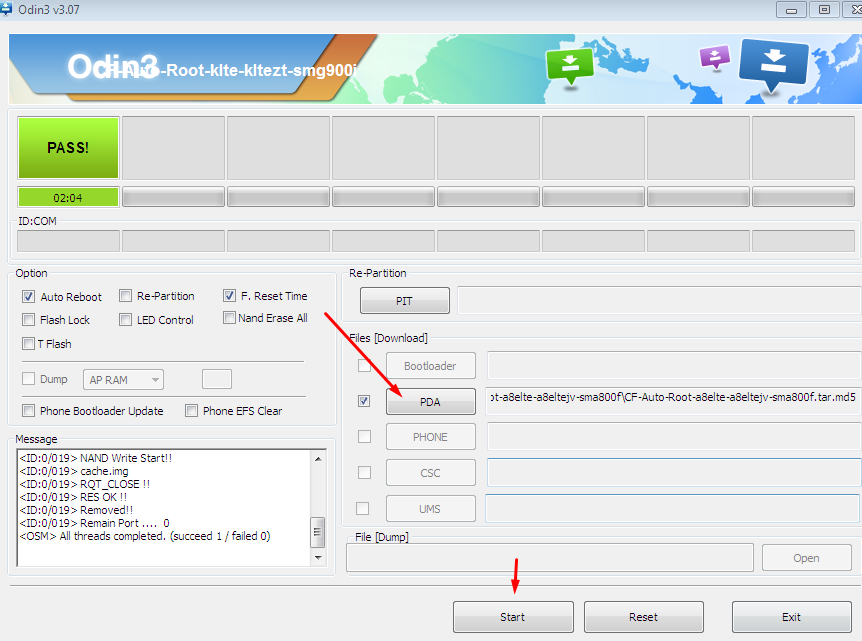
Task: Click the green download bubble icon in banner
Action: coord(570,66)
